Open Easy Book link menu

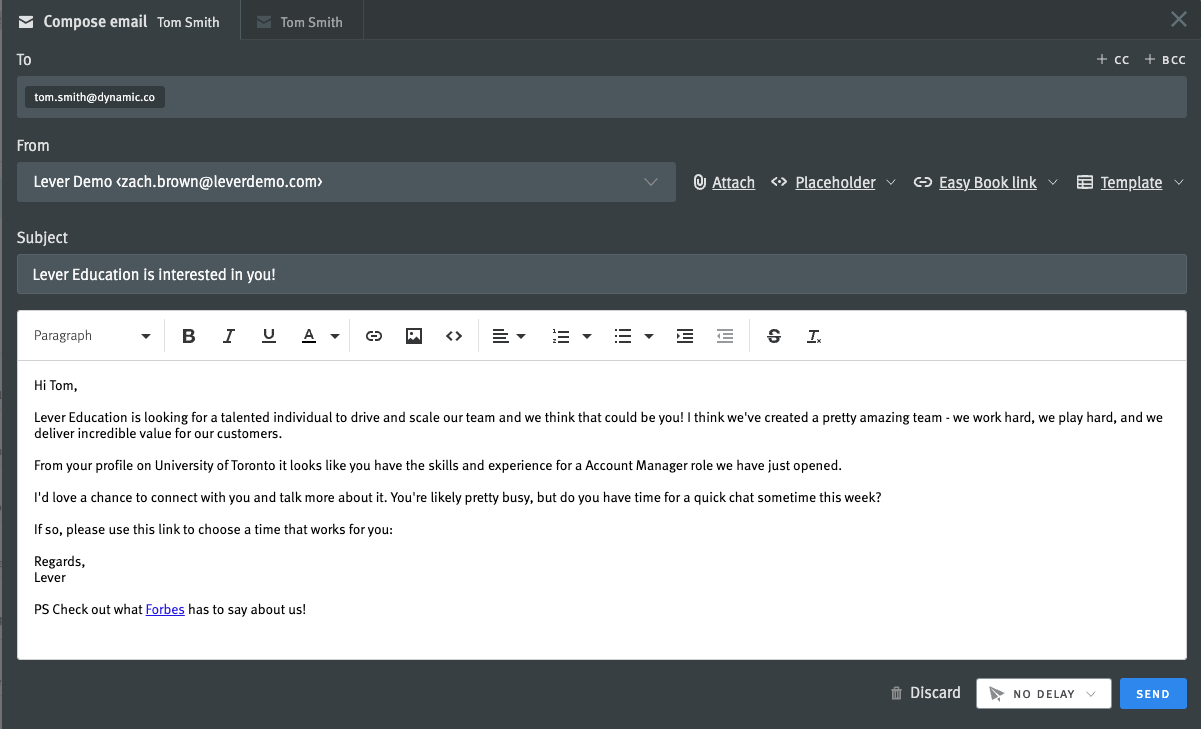click(x=988, y=182)
